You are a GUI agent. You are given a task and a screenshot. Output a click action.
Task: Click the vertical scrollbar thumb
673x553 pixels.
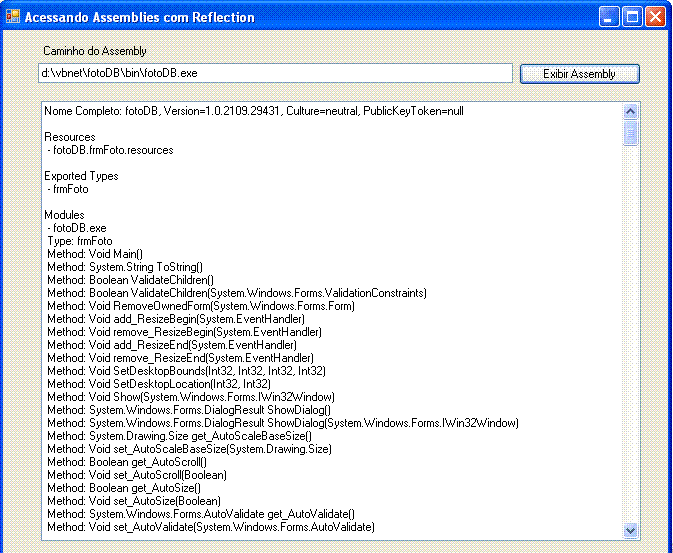(x=630, y=133)
